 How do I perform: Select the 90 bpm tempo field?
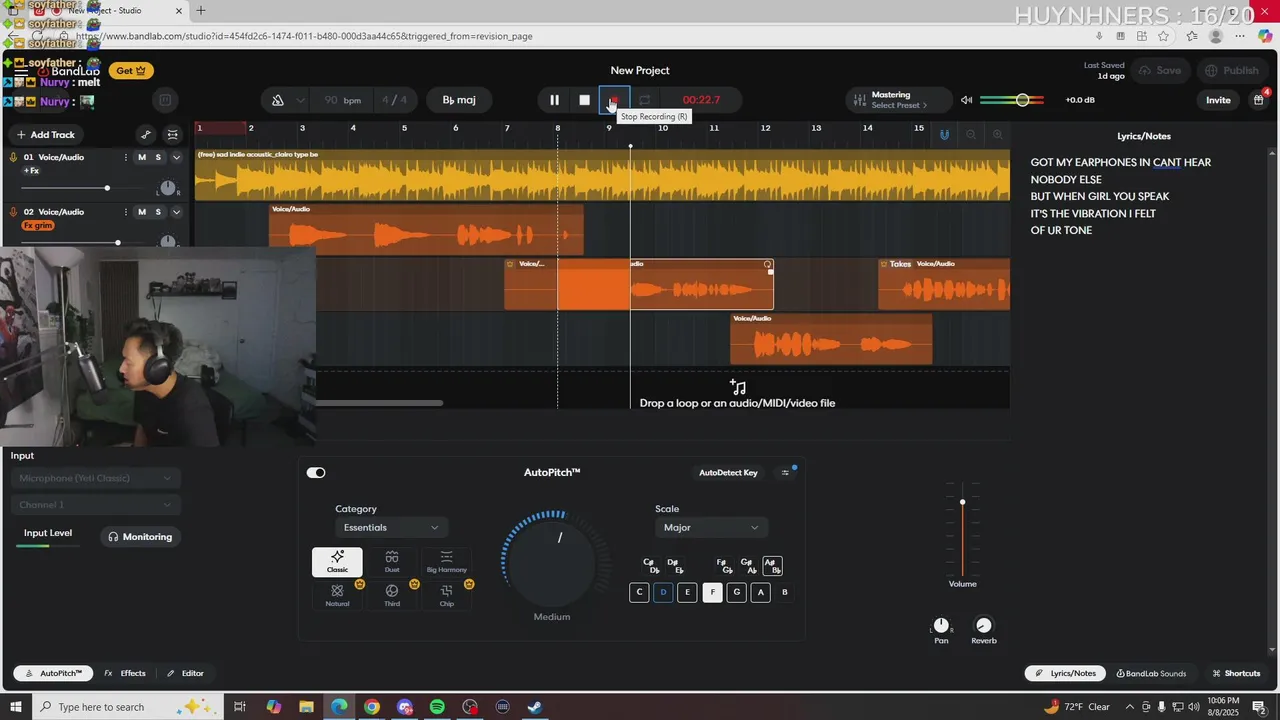pos(342,100)
